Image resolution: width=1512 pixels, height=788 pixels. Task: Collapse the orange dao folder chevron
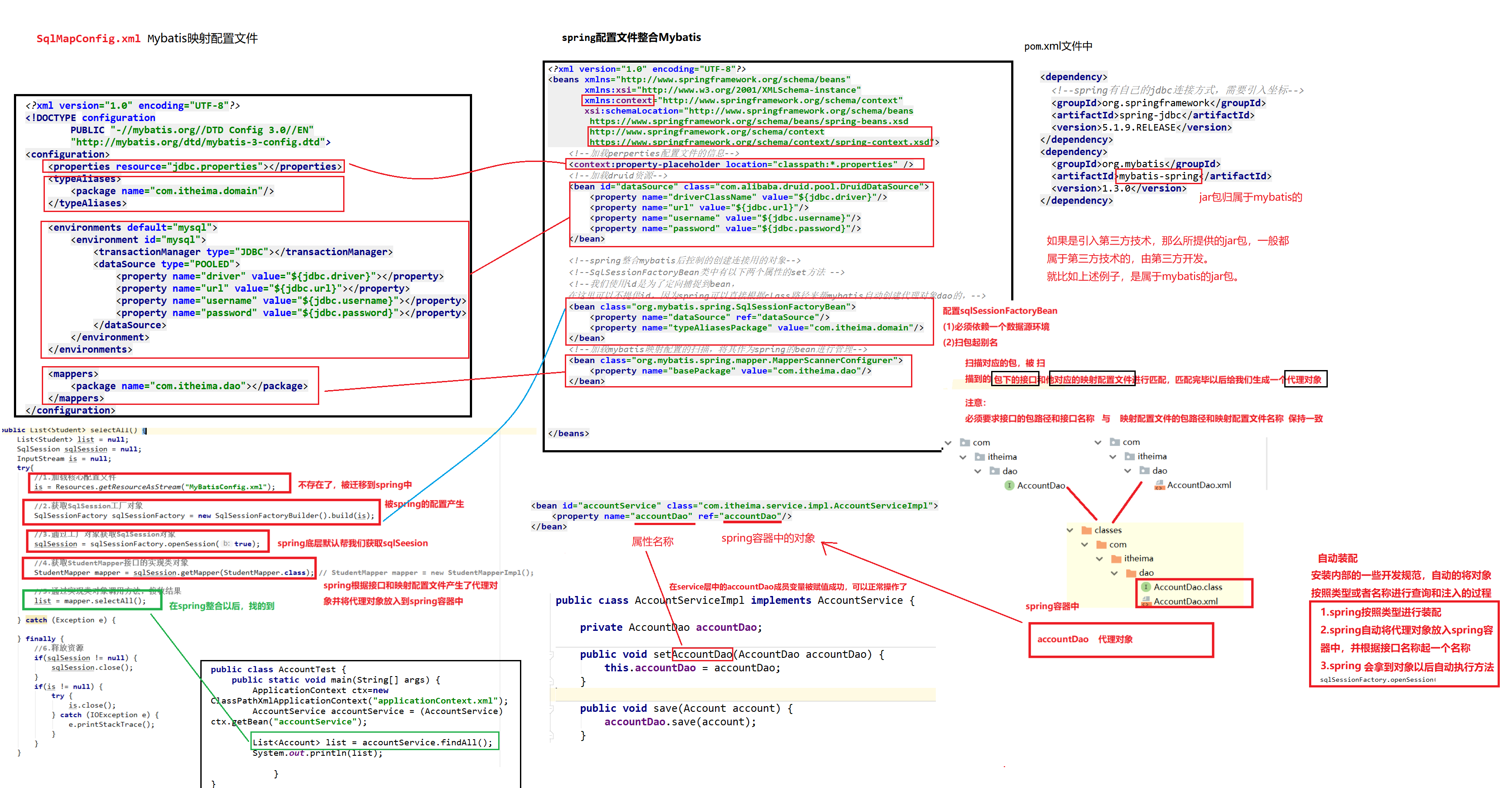click(x=1114, y=573)
